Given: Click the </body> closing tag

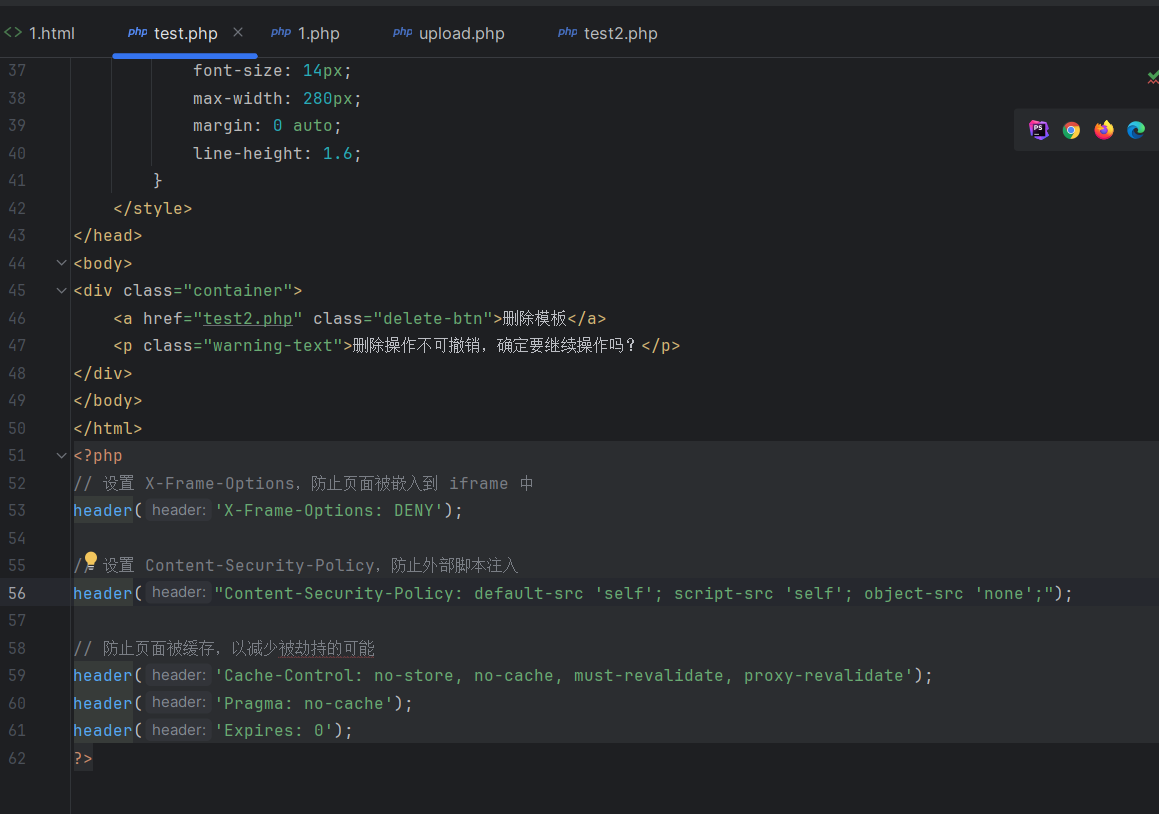Looking at the screenshot, I should pos(108,401).
